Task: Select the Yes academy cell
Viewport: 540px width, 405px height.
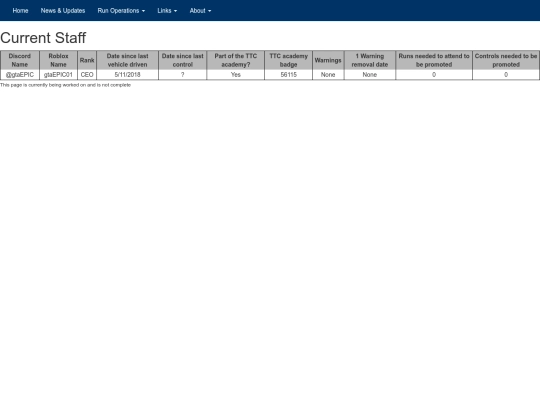Action: click(x=236, y=75)
